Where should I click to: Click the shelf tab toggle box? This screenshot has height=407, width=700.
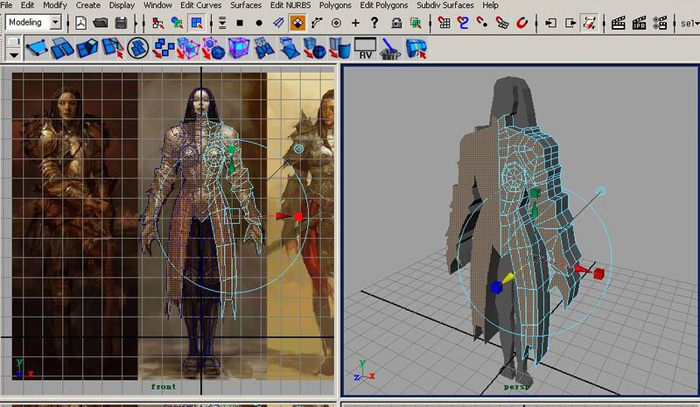[x=14, y=42]
